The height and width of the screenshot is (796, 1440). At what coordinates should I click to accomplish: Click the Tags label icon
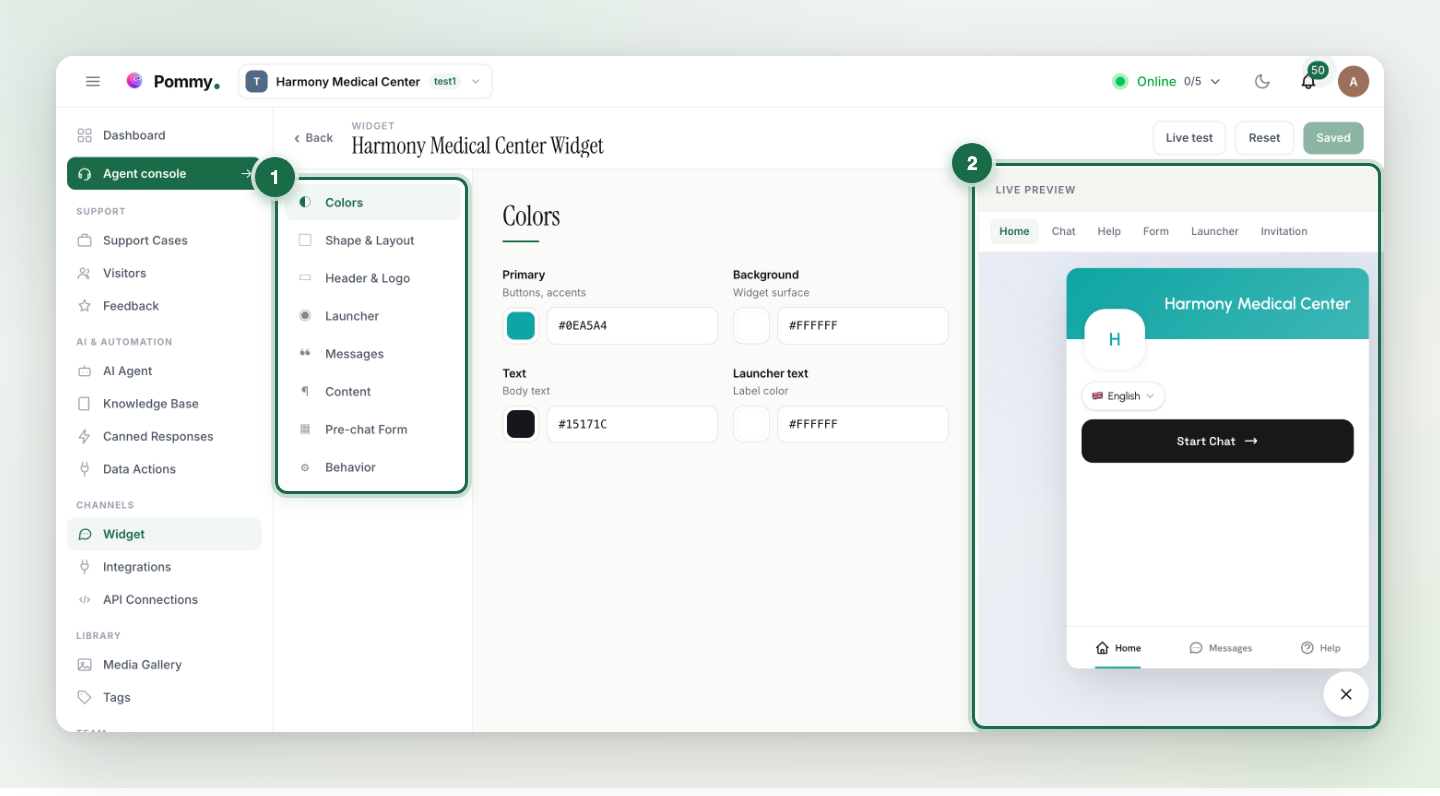pos(84,698)
